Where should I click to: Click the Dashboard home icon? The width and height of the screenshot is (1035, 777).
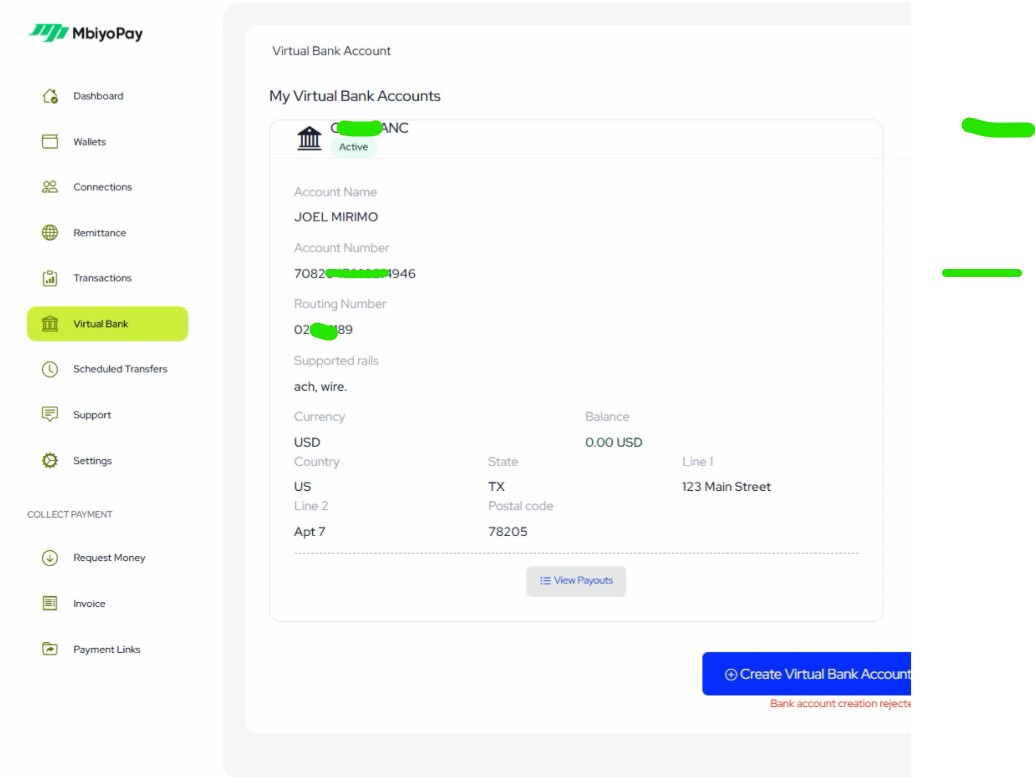(x=50, y=96)
